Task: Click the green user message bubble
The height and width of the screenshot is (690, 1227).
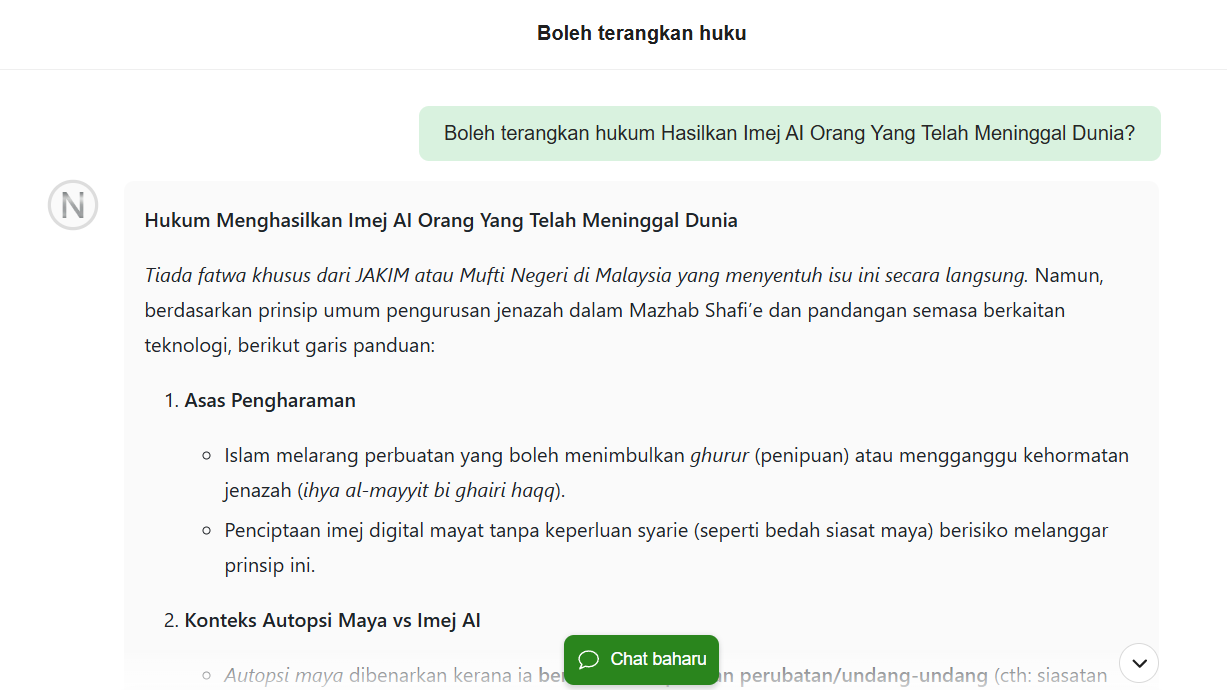Action: 790,133
